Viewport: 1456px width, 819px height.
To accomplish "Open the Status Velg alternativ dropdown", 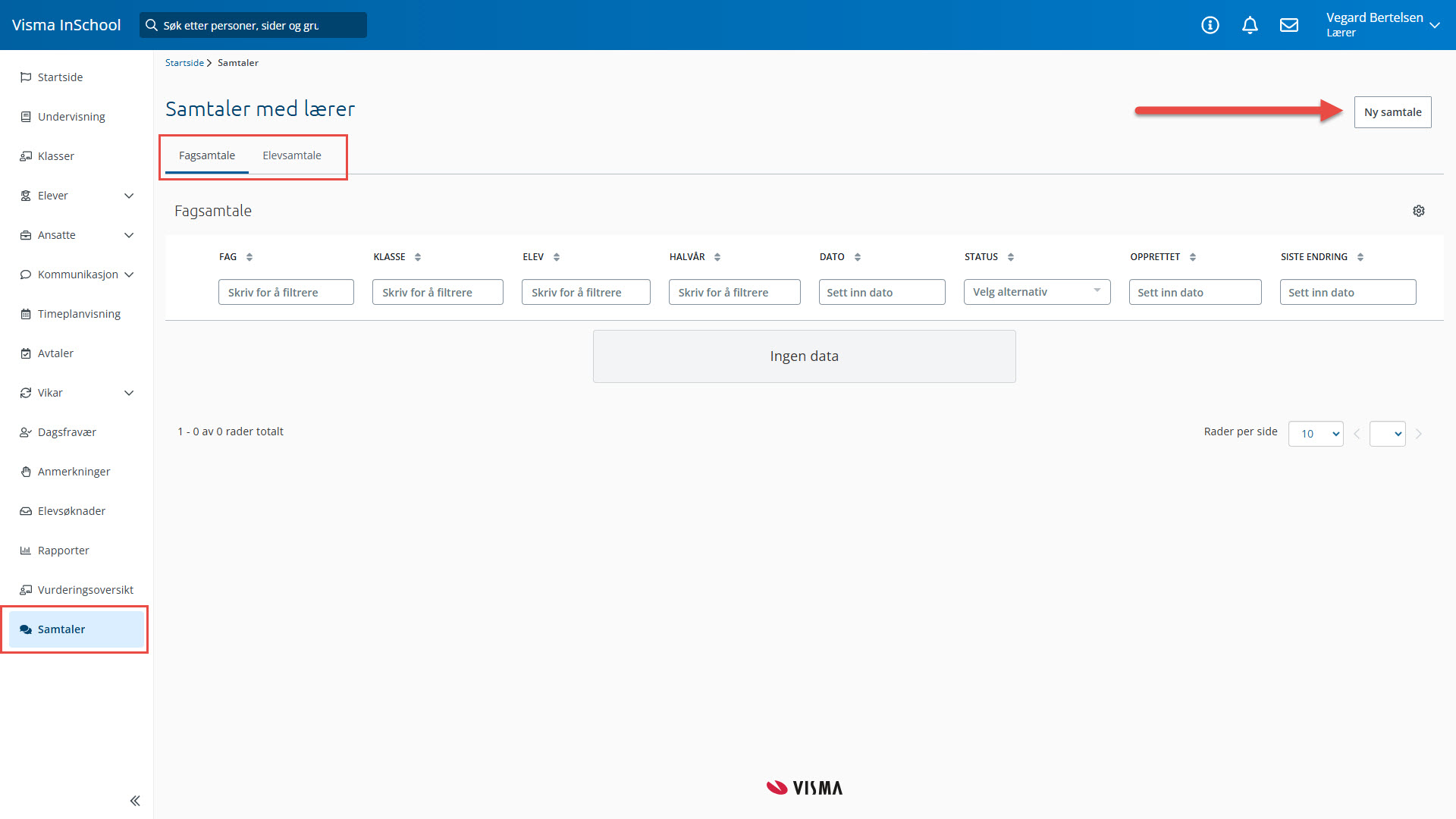I will [1037, 292].
